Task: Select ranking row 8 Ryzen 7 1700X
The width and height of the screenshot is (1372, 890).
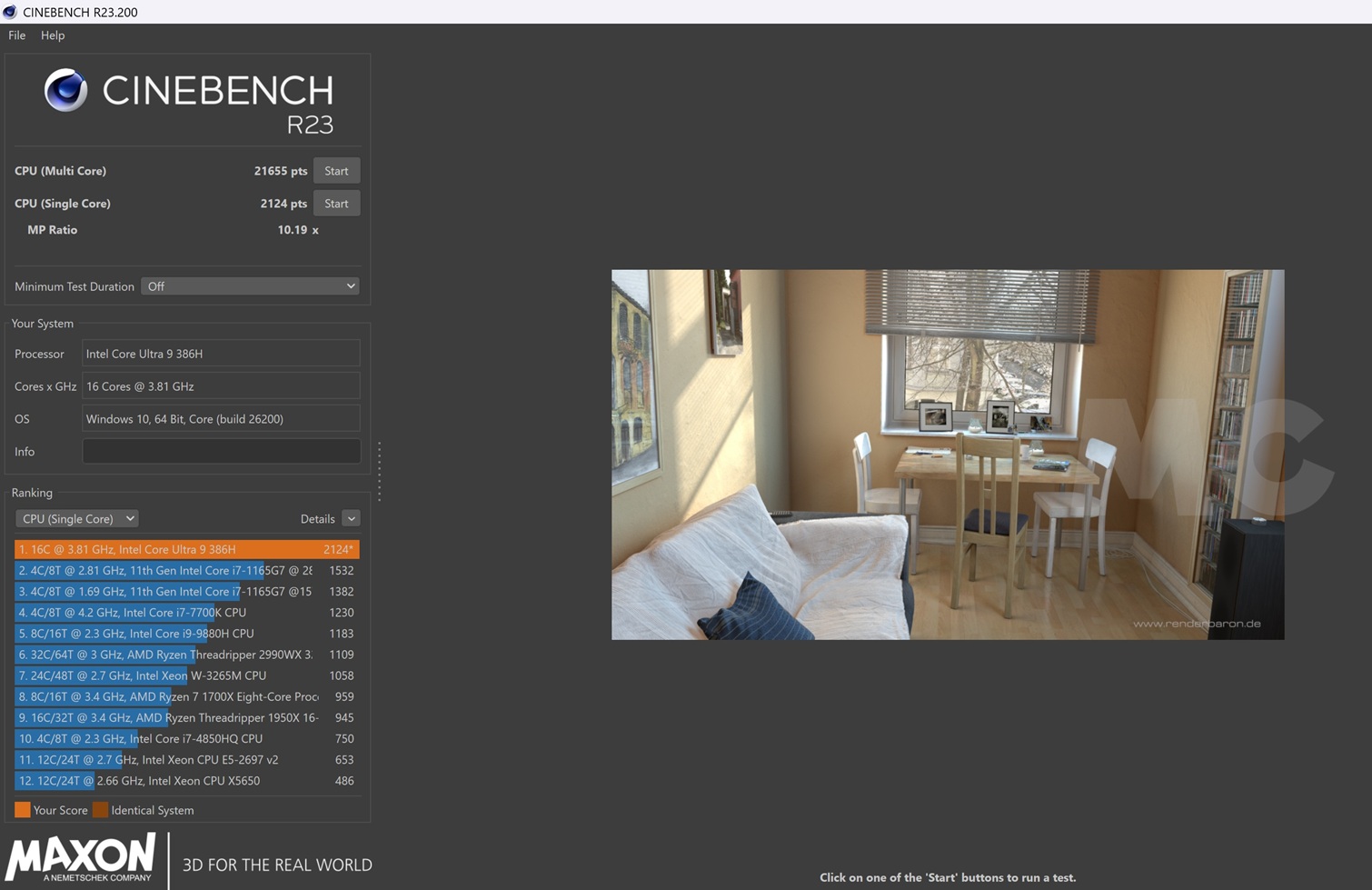Action: (187, 696)
